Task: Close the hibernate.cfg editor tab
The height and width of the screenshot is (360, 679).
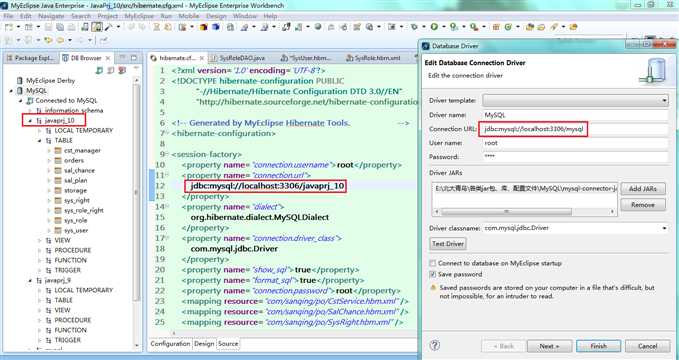Action: pyautogui.click(x=202, y=58)
